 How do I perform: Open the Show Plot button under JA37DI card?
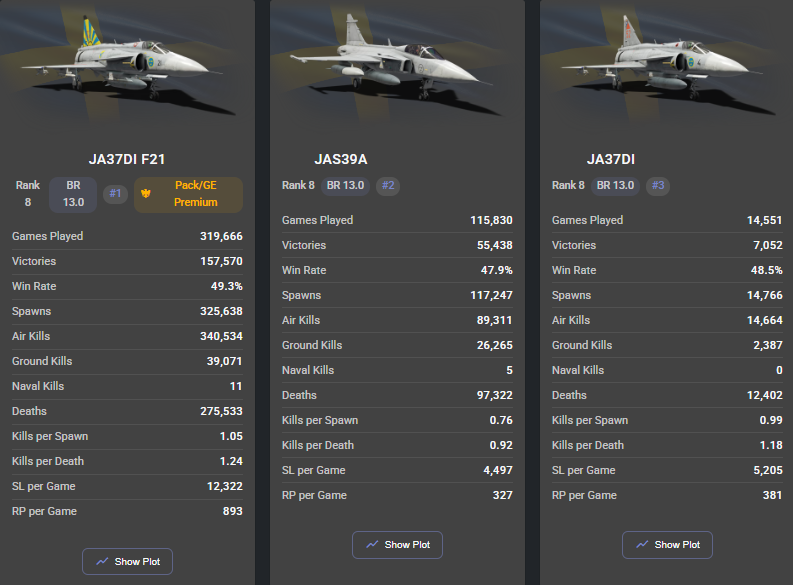(x=667, y=545)
